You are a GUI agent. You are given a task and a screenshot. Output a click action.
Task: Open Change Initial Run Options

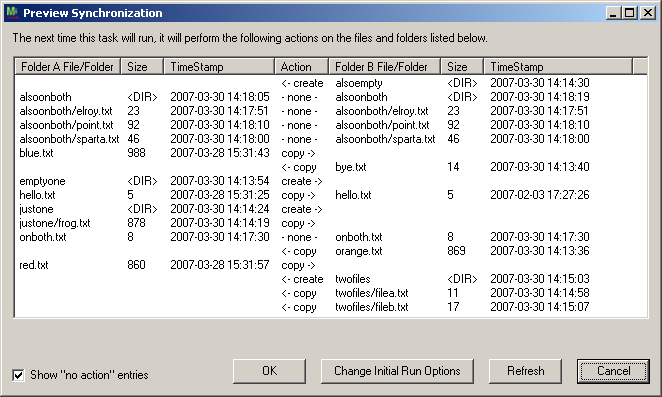click(x=397, y=371)
